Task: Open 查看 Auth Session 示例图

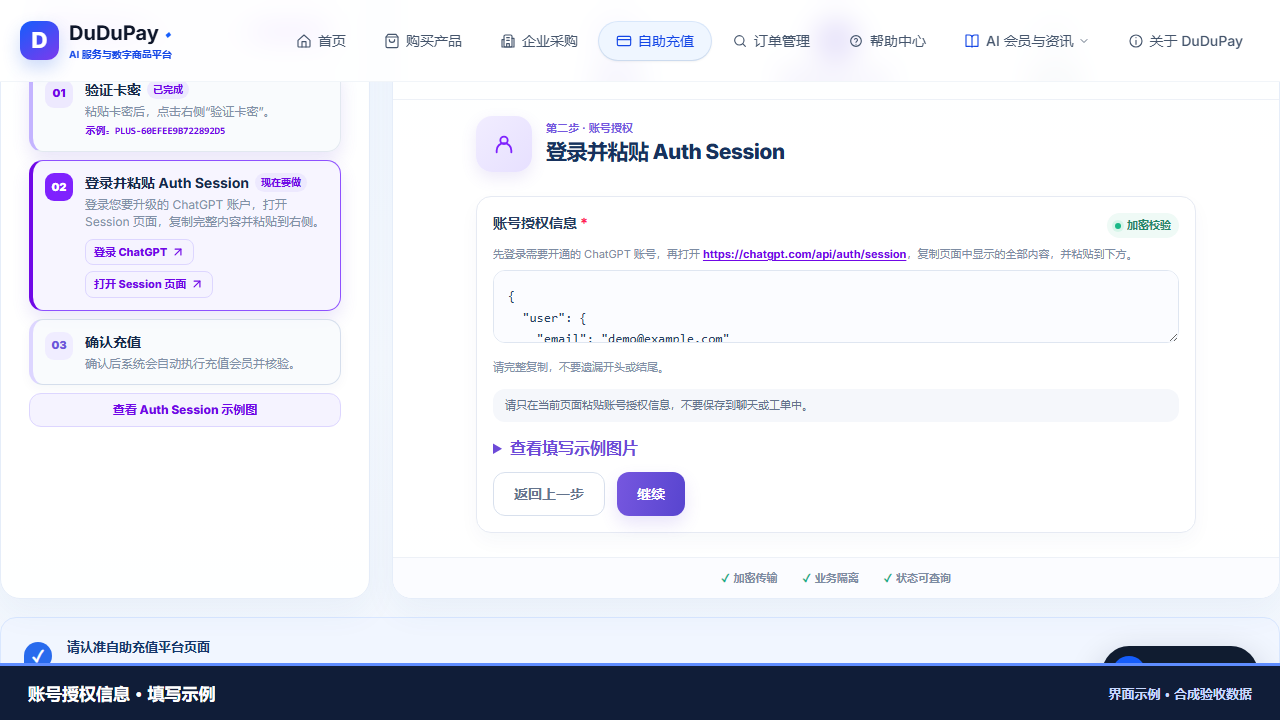Action: tap(185, 410)
